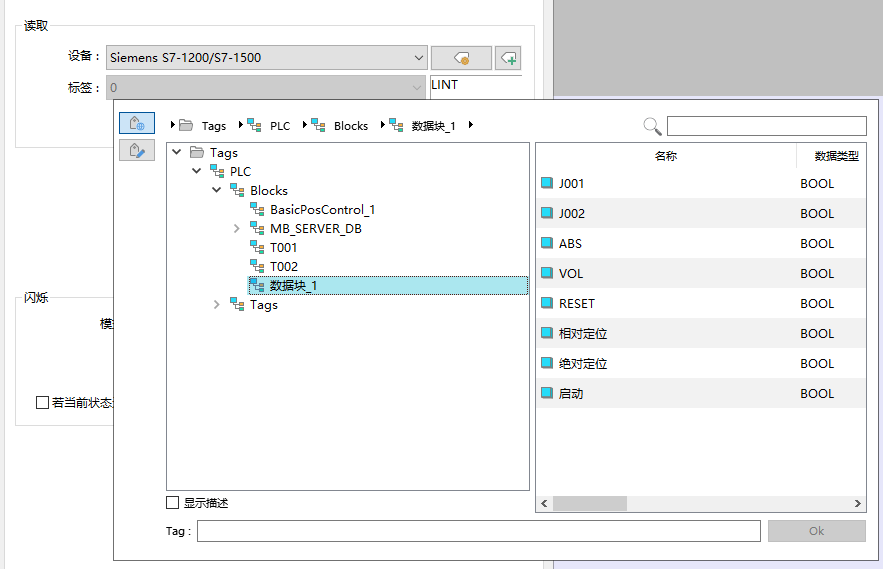Click the PLC breadcrumb item

coord(279,126)
